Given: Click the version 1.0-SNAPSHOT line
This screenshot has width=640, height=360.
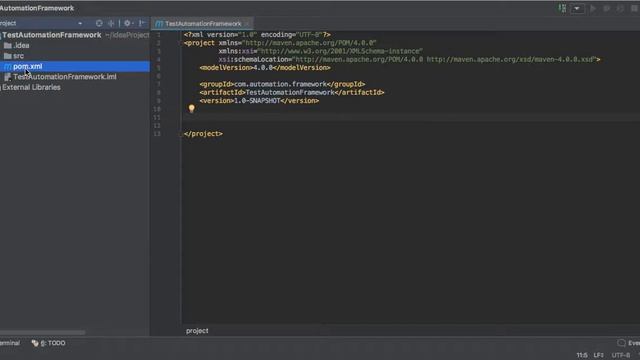Looking at the screenshot, I should click(259, 101).
